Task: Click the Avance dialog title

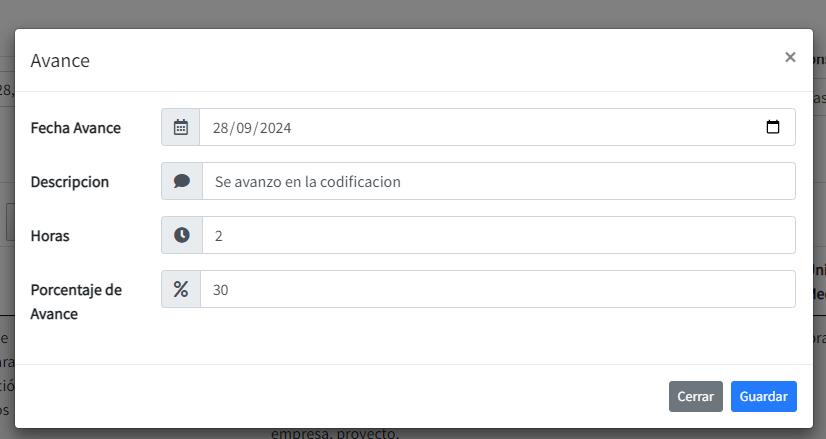Action: 60,61
